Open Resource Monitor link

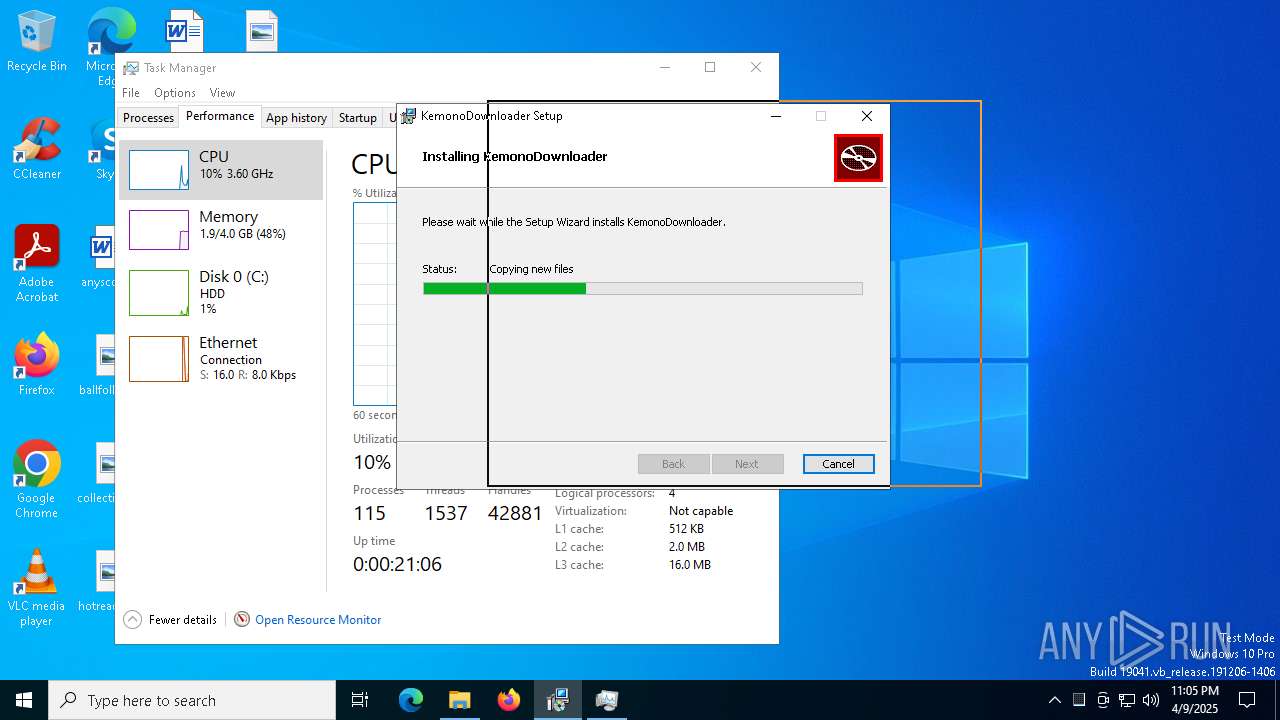coord(318,620)
